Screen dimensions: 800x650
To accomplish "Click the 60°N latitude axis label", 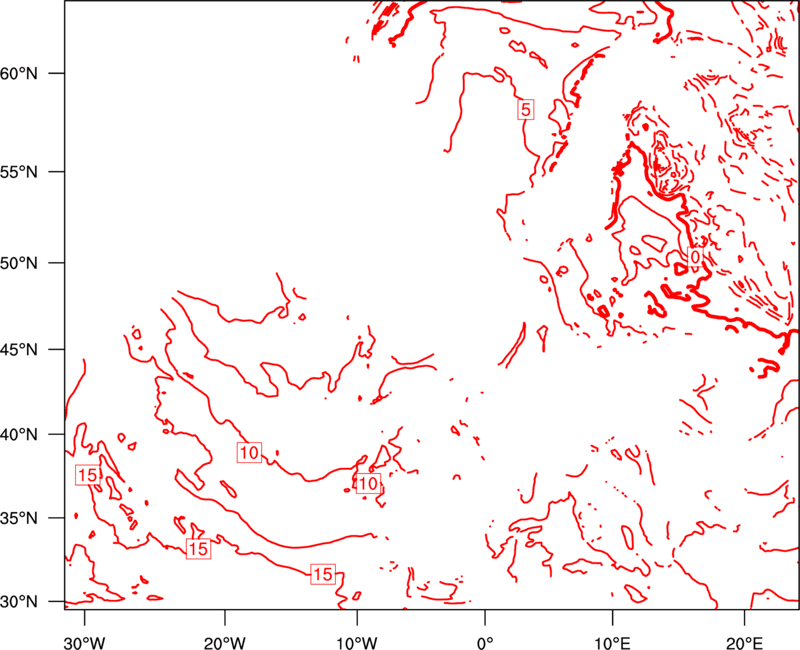I will click(x=19, y=73).
